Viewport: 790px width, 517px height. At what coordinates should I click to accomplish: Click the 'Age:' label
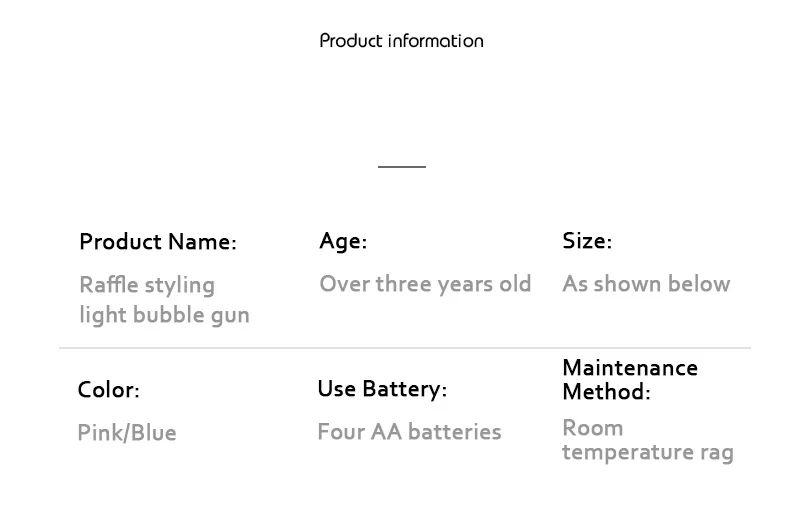coord(343,241)
